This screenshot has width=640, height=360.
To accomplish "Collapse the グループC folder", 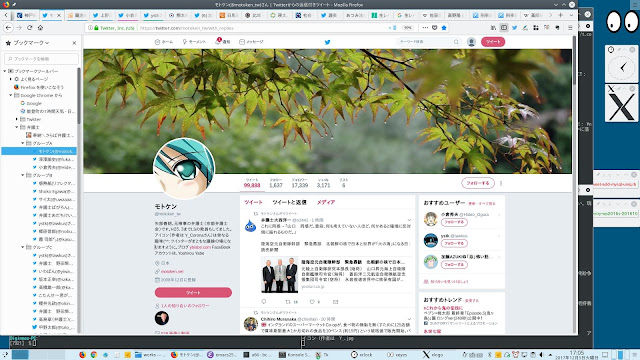I will [x=23, y=247].
